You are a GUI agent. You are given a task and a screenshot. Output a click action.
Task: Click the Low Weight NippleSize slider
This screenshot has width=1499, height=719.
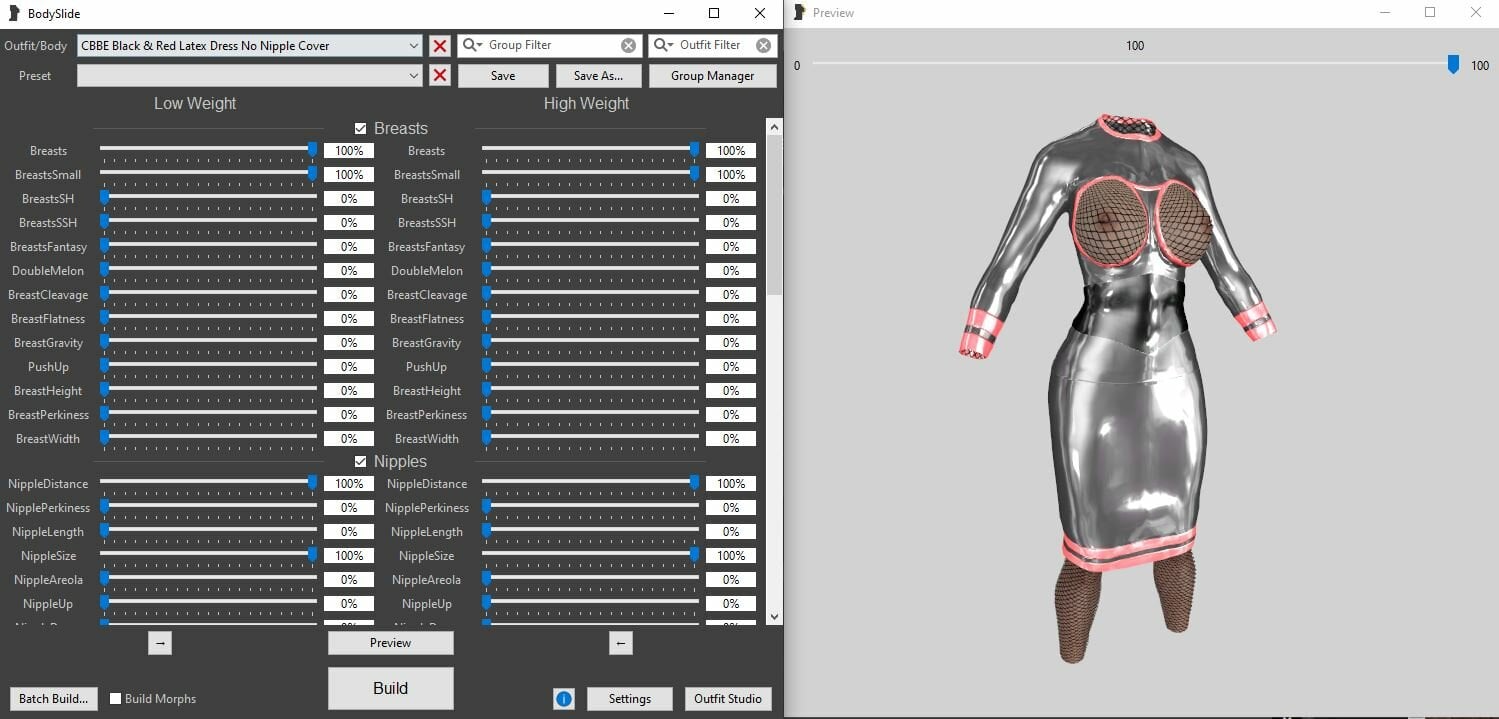208,555
